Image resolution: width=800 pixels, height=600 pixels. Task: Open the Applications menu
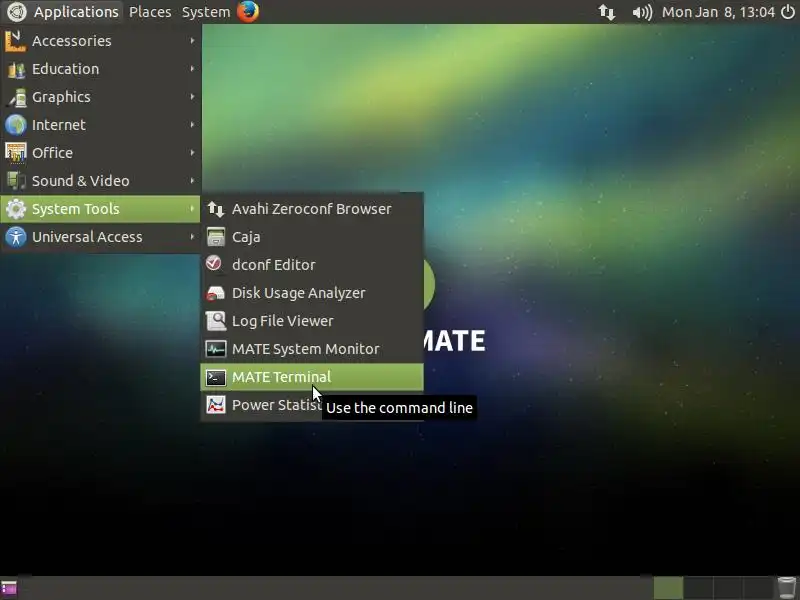click(x=76, y=12)
